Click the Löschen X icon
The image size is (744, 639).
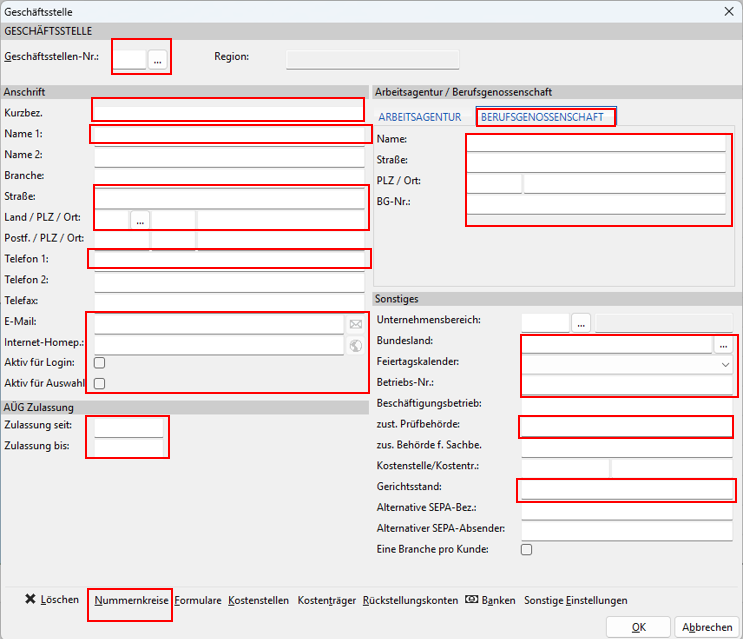pos(30,599)
